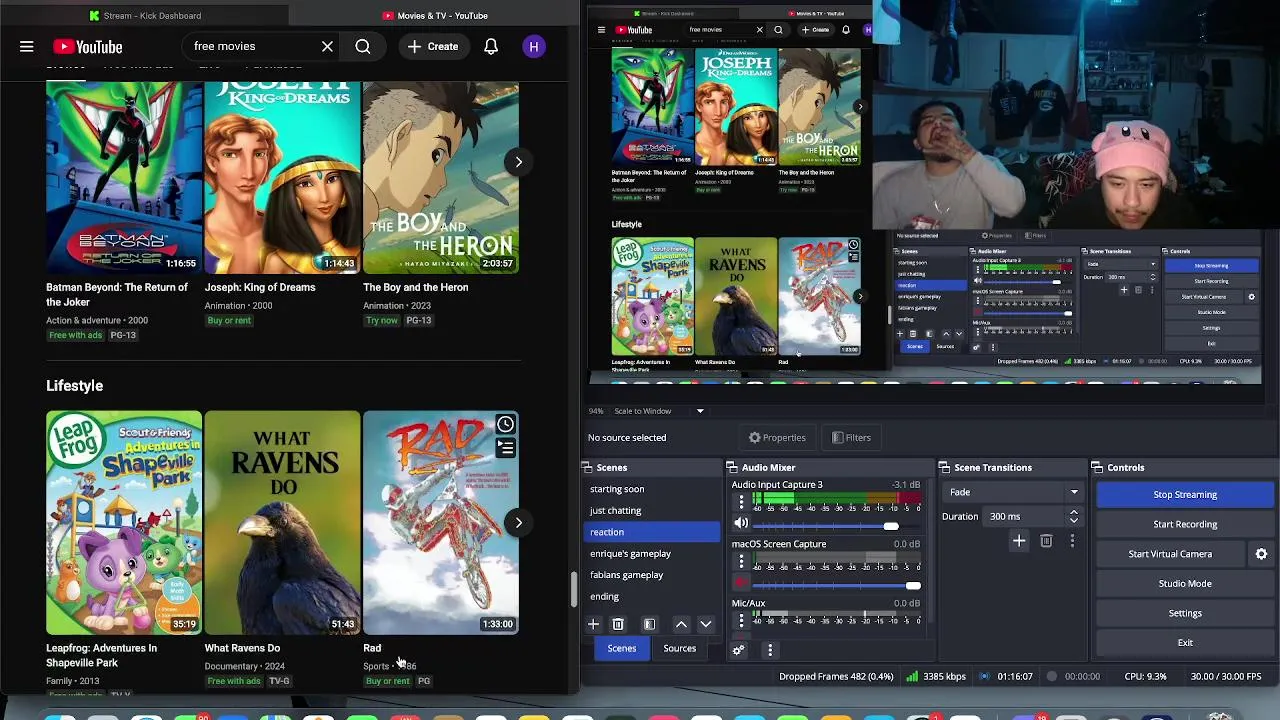Screen dimensions: 1280x720
Task: Show next Lifestyle carousel items
Action: point(518,522)
